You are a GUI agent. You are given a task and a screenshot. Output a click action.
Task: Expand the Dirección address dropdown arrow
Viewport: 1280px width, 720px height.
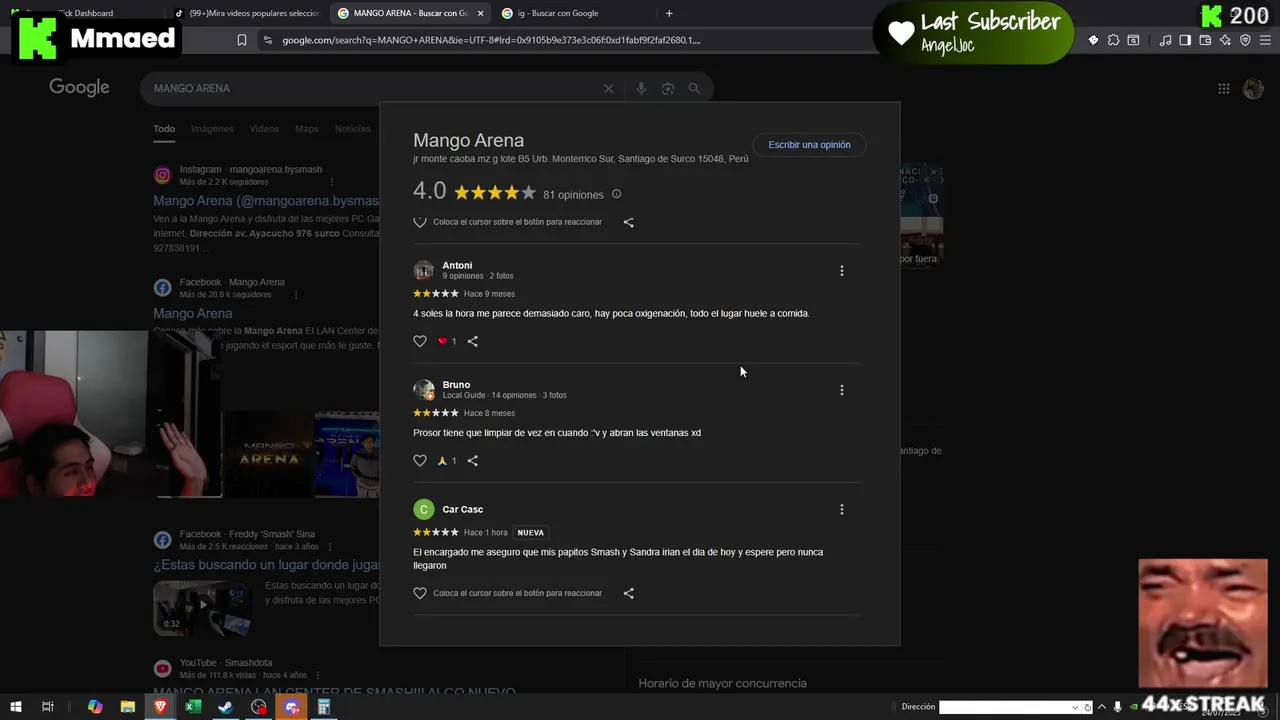click(1076, 707)
